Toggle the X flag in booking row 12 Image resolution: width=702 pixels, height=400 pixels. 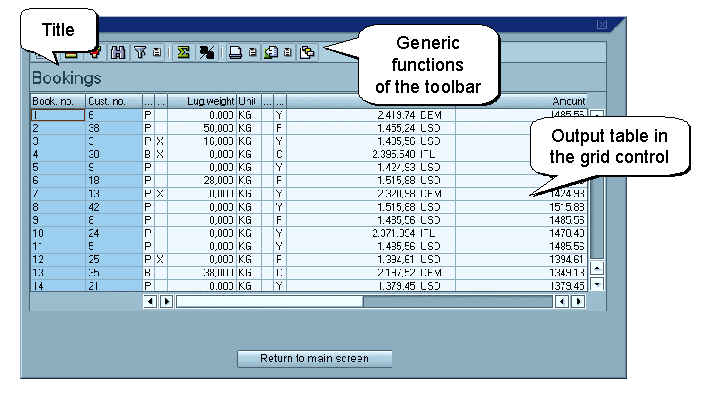(160, 259)
